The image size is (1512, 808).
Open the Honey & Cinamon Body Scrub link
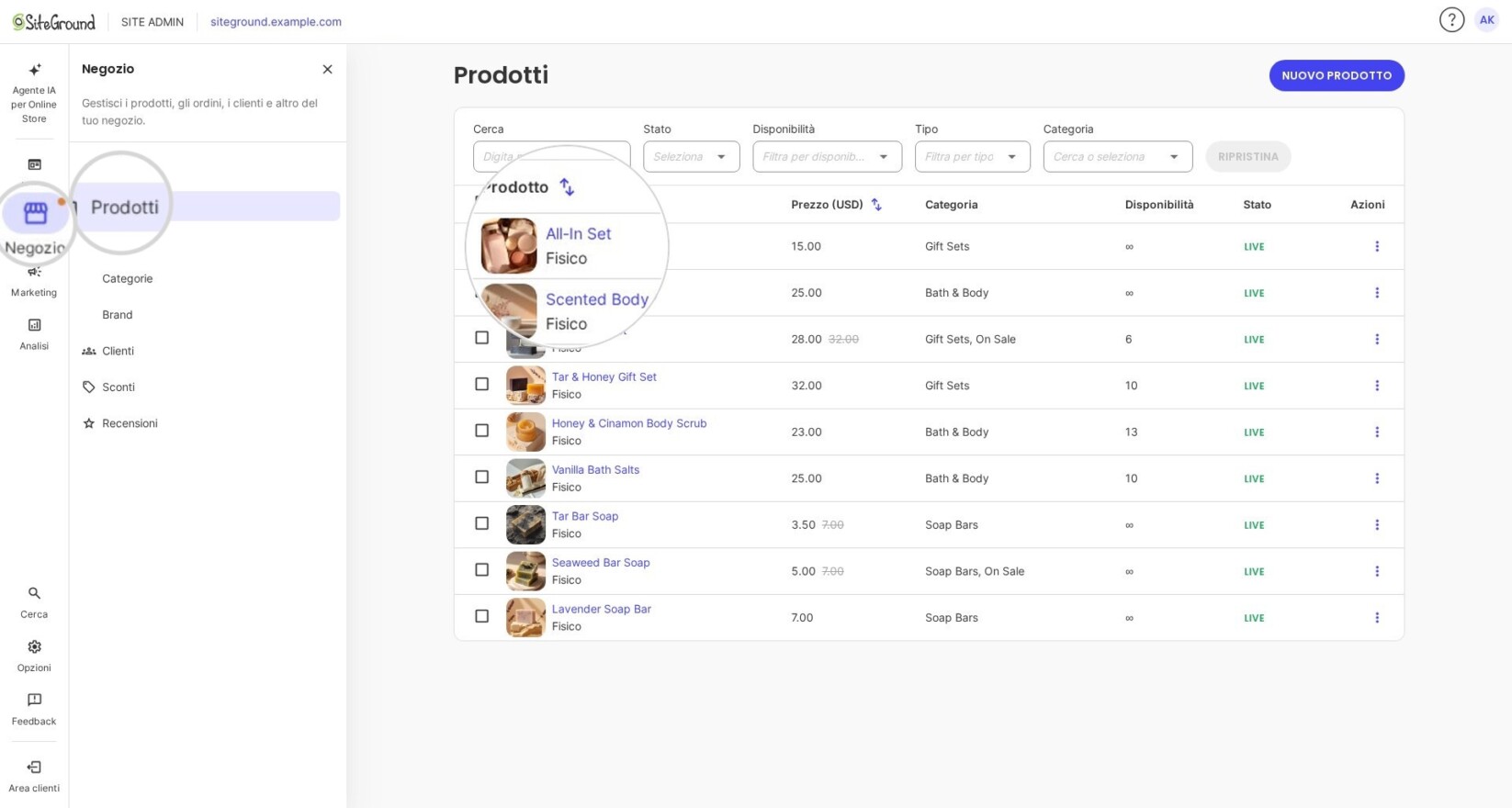click(629, 423)
